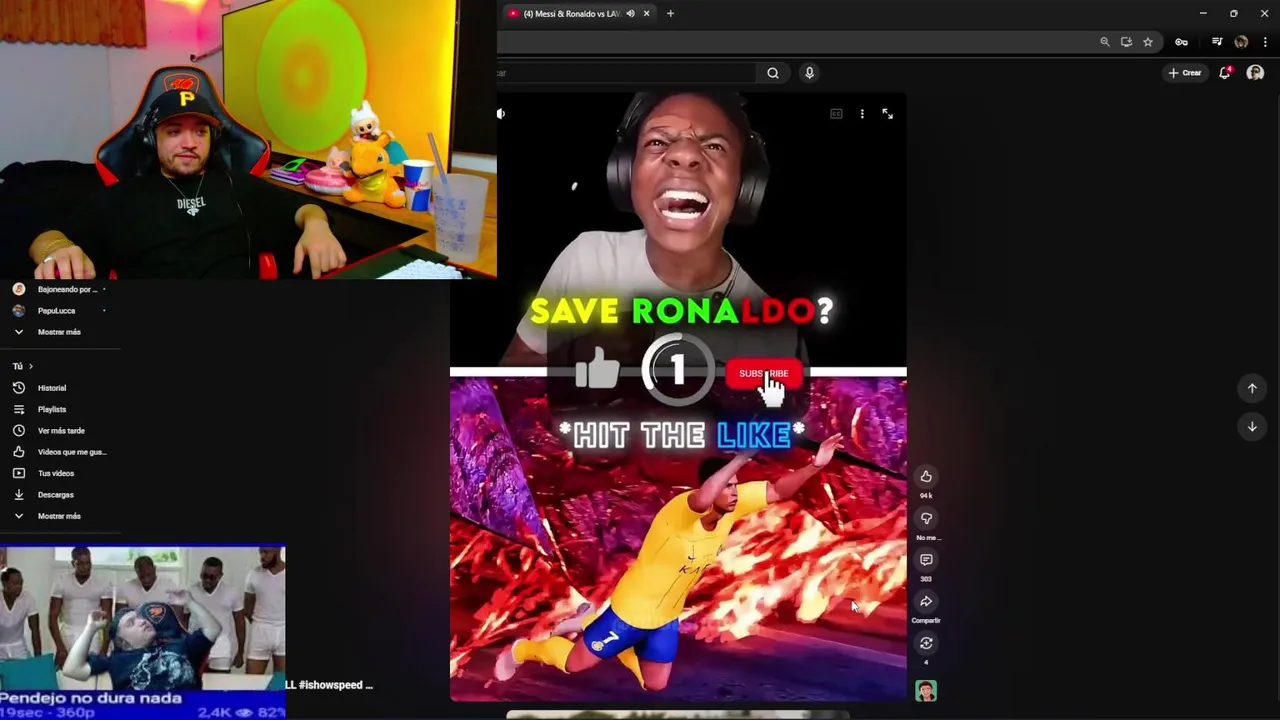Image resolution: width=1280 pixels, height=720 pixels.
Task: Open the Crear create button
Action: click(1185, 73)
